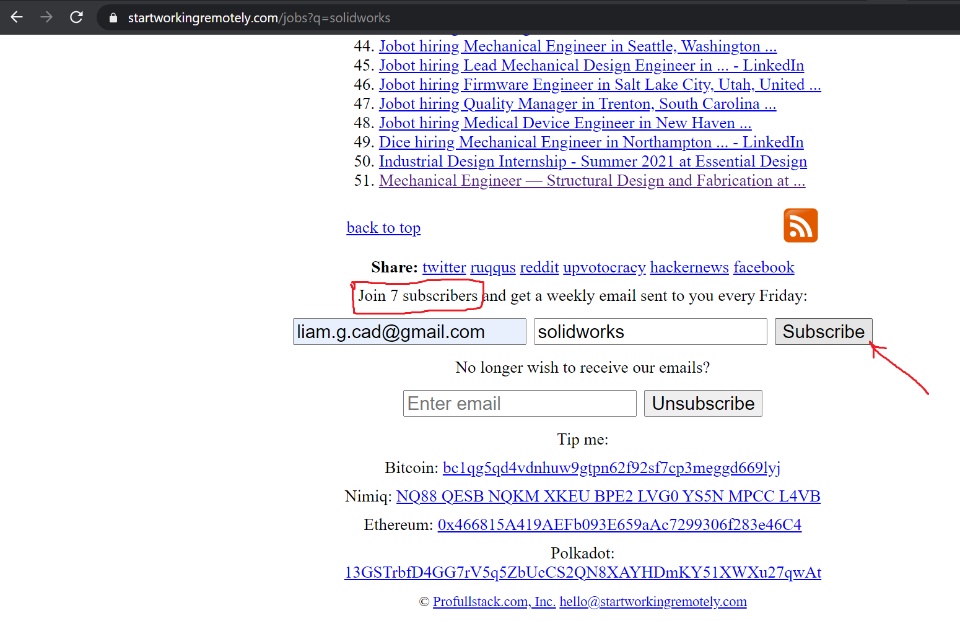Click the back to top link

click(383, 228)
